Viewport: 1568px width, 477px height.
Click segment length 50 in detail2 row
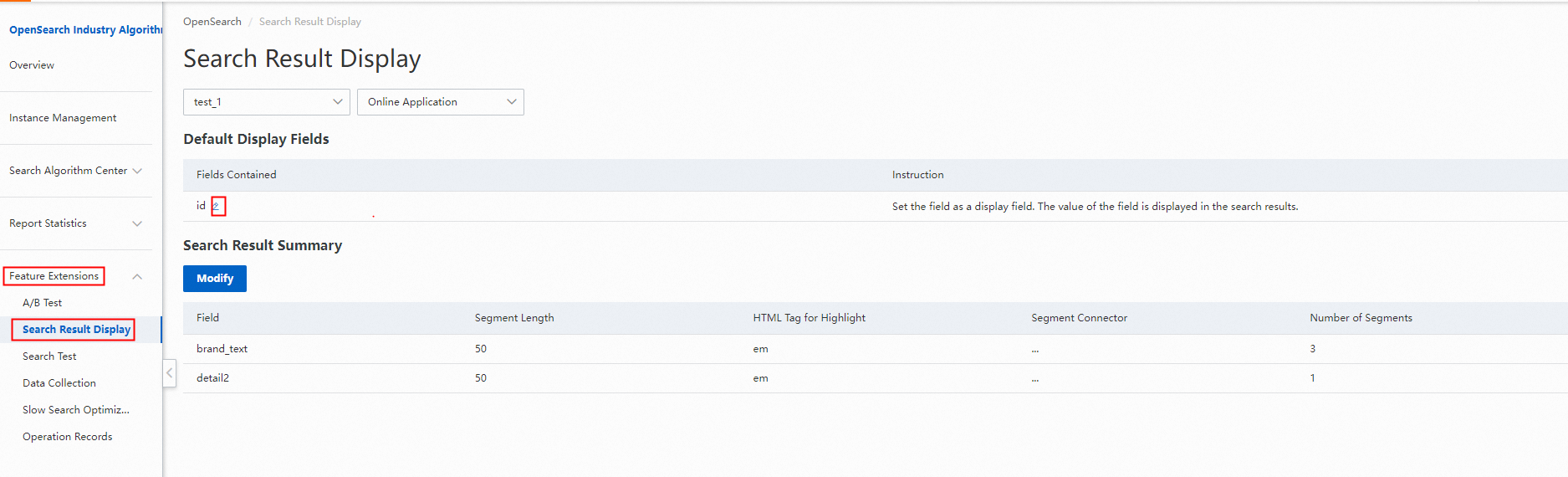(x=481, y=378)
